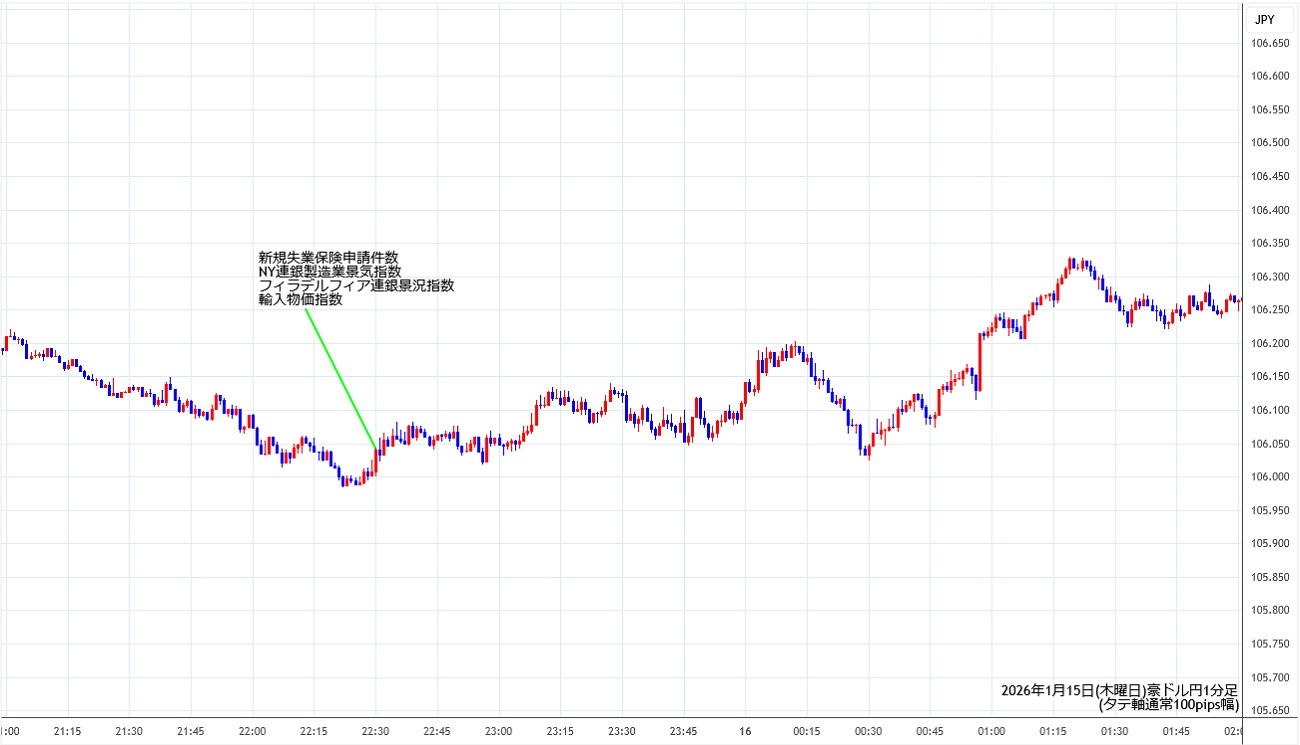
Task: Click the 01:30 time axis label
Action: (x=1115, y=731)
